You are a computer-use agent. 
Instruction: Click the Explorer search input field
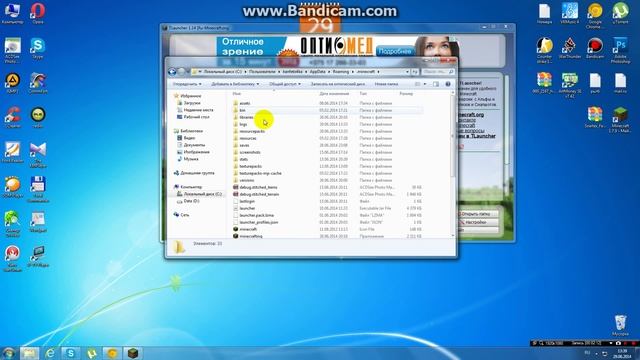(438, 72)
